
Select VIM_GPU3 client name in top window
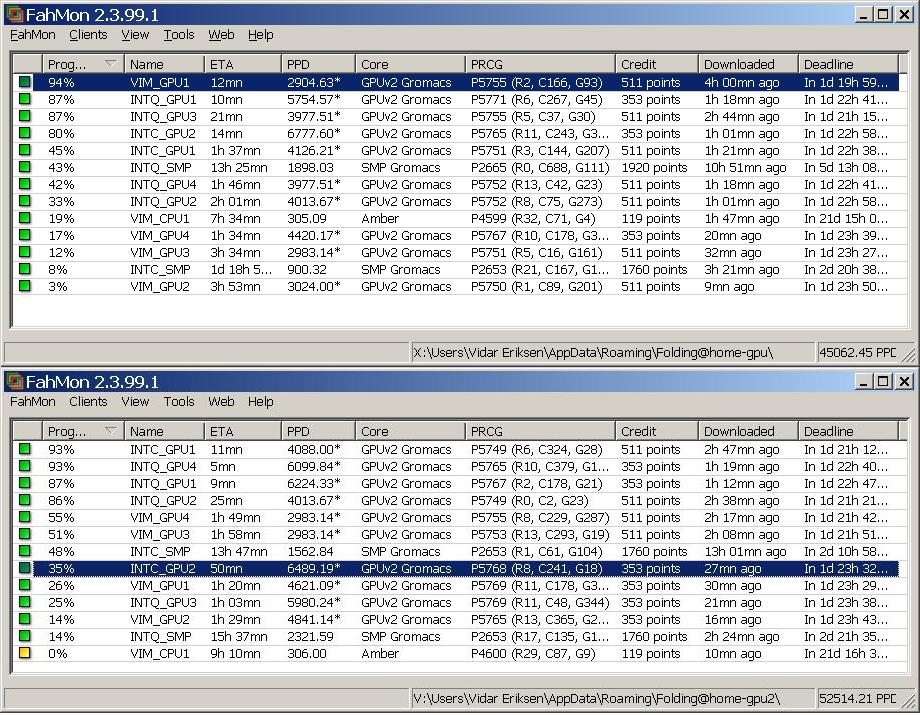point(160,252)
